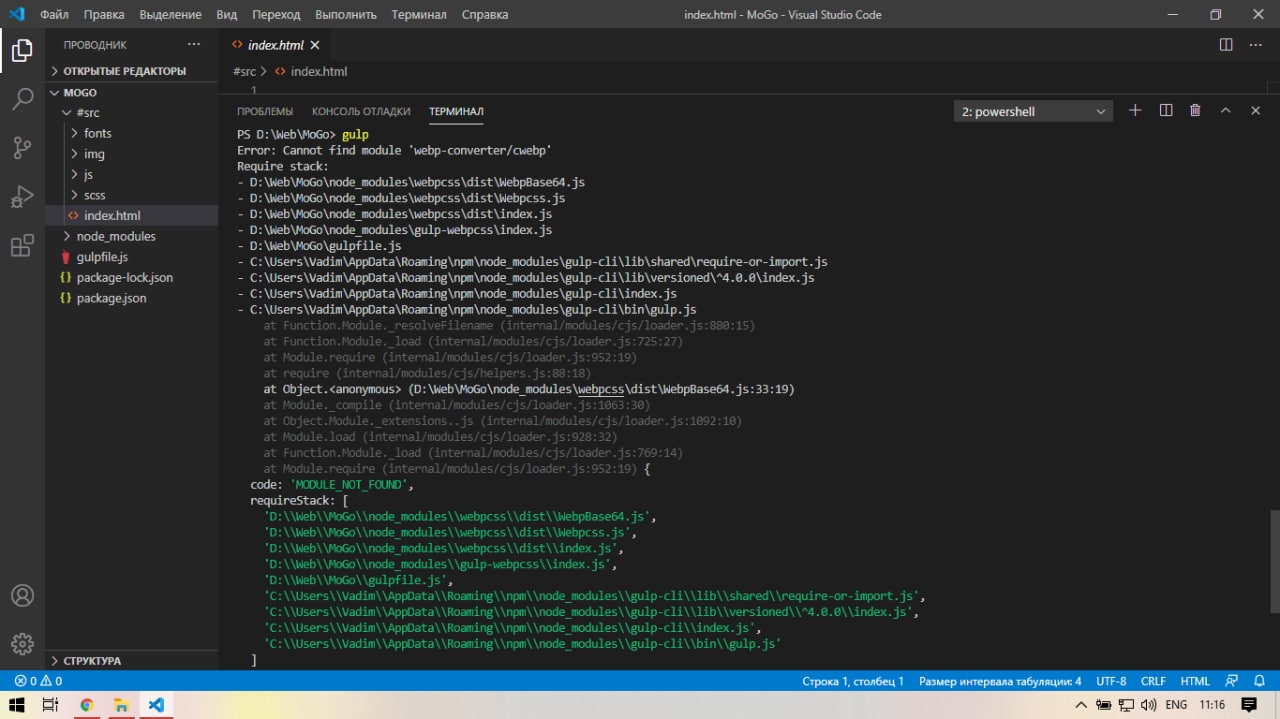Click the VS Code logo icon
Image resolution: width=1280 pixels, height=719 pixels.
tap(17, 14)
